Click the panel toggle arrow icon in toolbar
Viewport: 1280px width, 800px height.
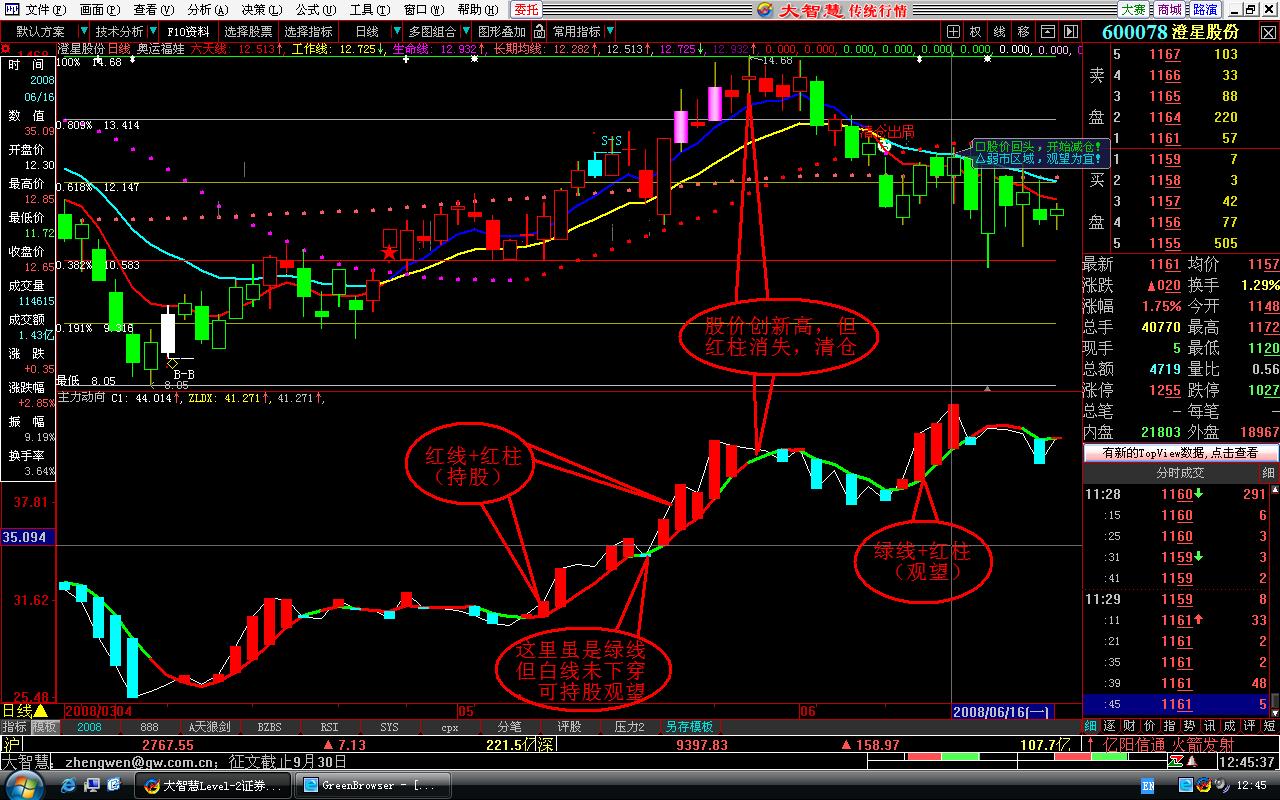point(1070,32)
